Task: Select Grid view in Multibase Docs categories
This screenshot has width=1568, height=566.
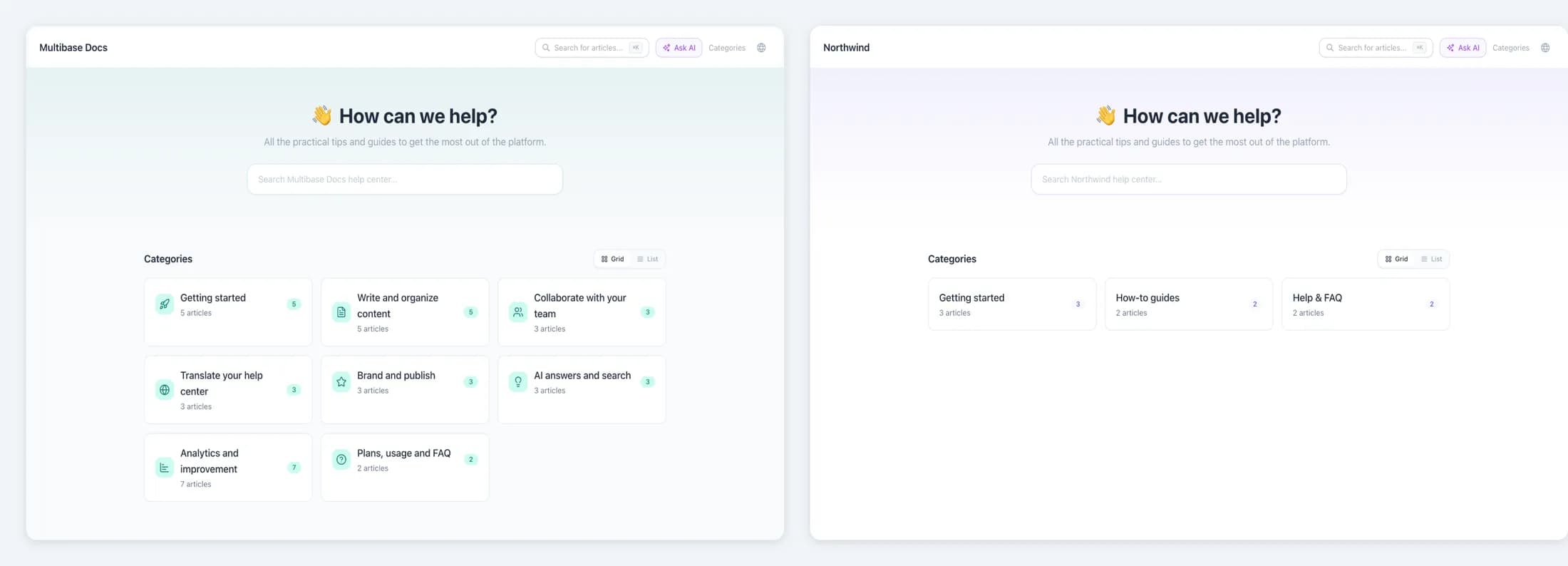Action: [x=612, y=259]
